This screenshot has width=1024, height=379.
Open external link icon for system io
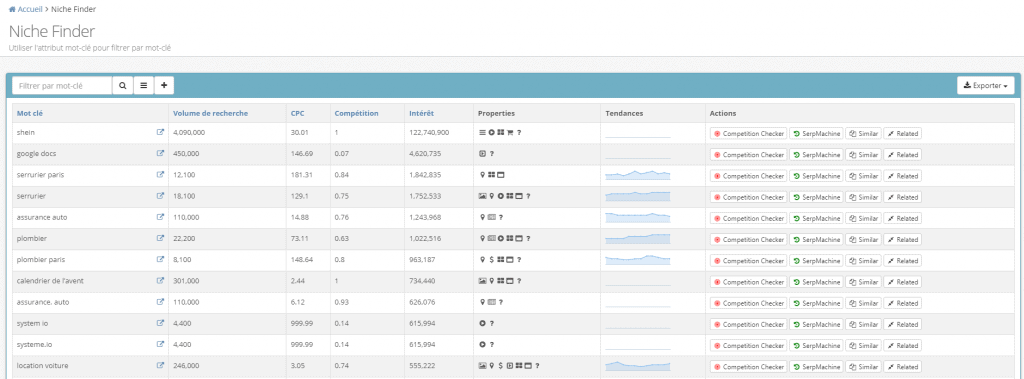click(x=160, y=323)
